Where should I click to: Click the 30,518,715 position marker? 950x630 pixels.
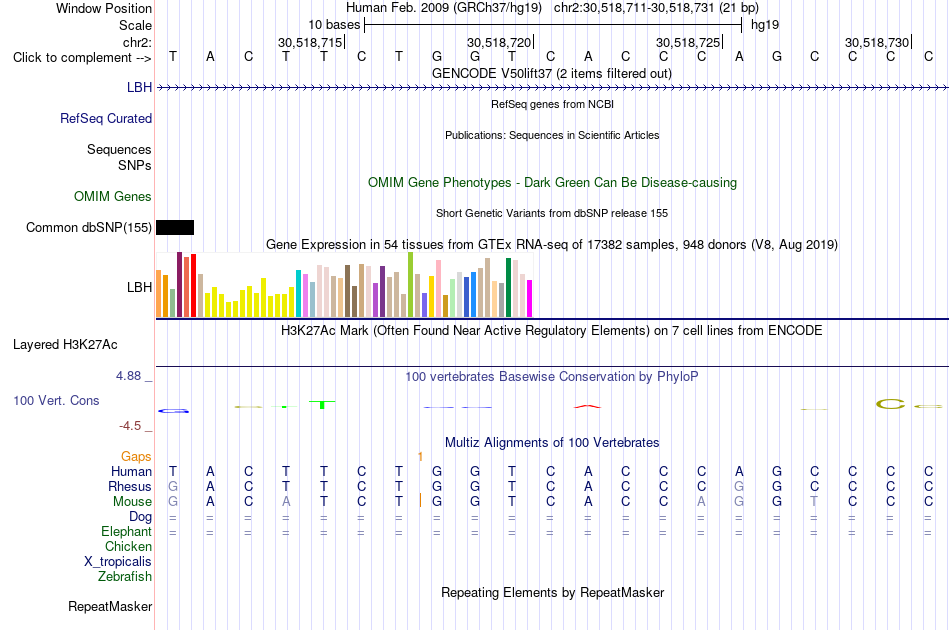point(311,42)
